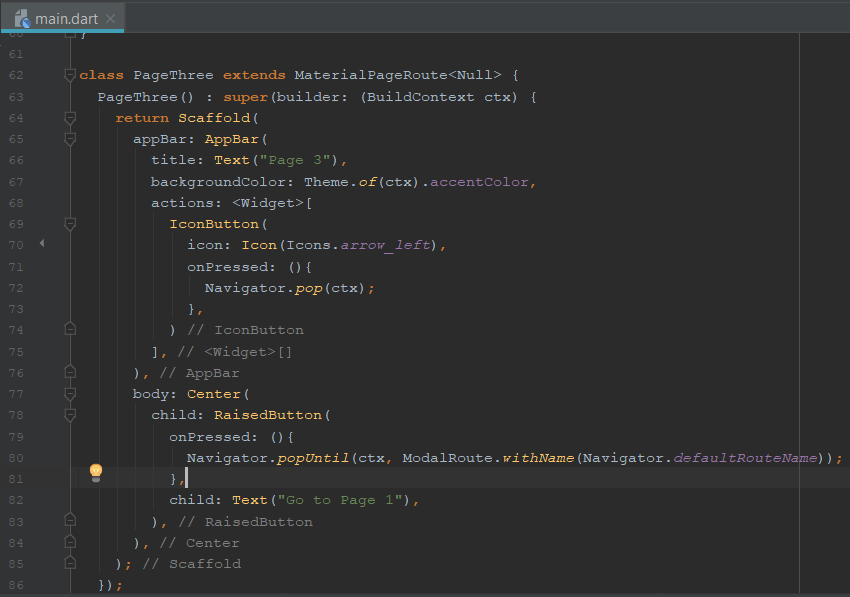Click the // Scaffold closing comment
850x597 pixels.
191,564
